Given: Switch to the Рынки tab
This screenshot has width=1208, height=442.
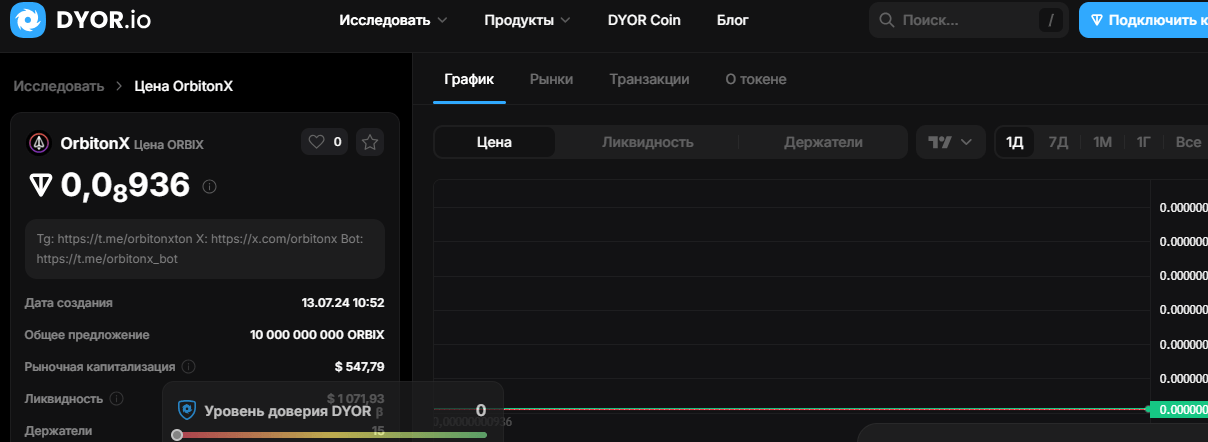Looking at the screenshot, I should click(x=552, y=79).
